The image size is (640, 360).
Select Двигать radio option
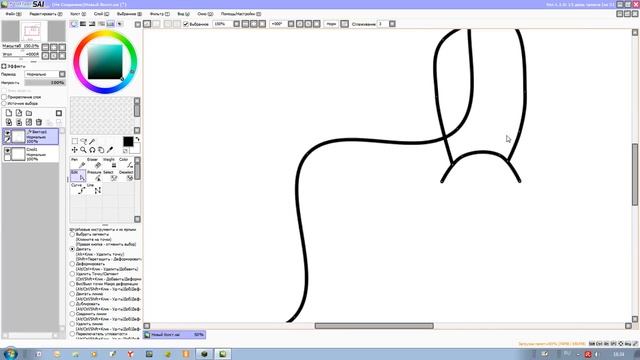[72, 249]
